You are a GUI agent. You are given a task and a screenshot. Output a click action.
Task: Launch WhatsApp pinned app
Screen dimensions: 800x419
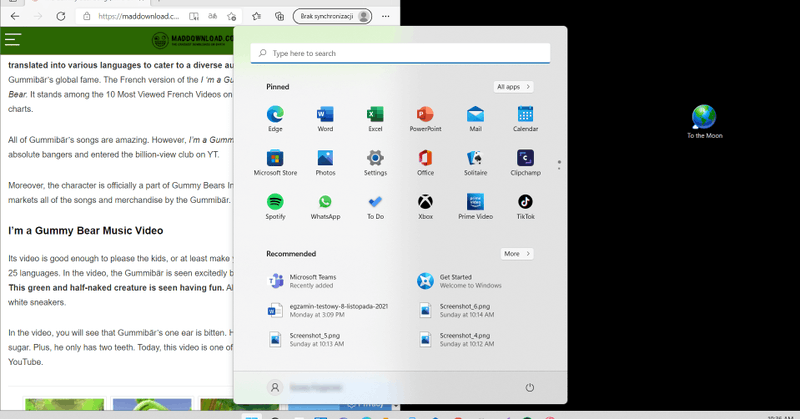tap(325, 207)
